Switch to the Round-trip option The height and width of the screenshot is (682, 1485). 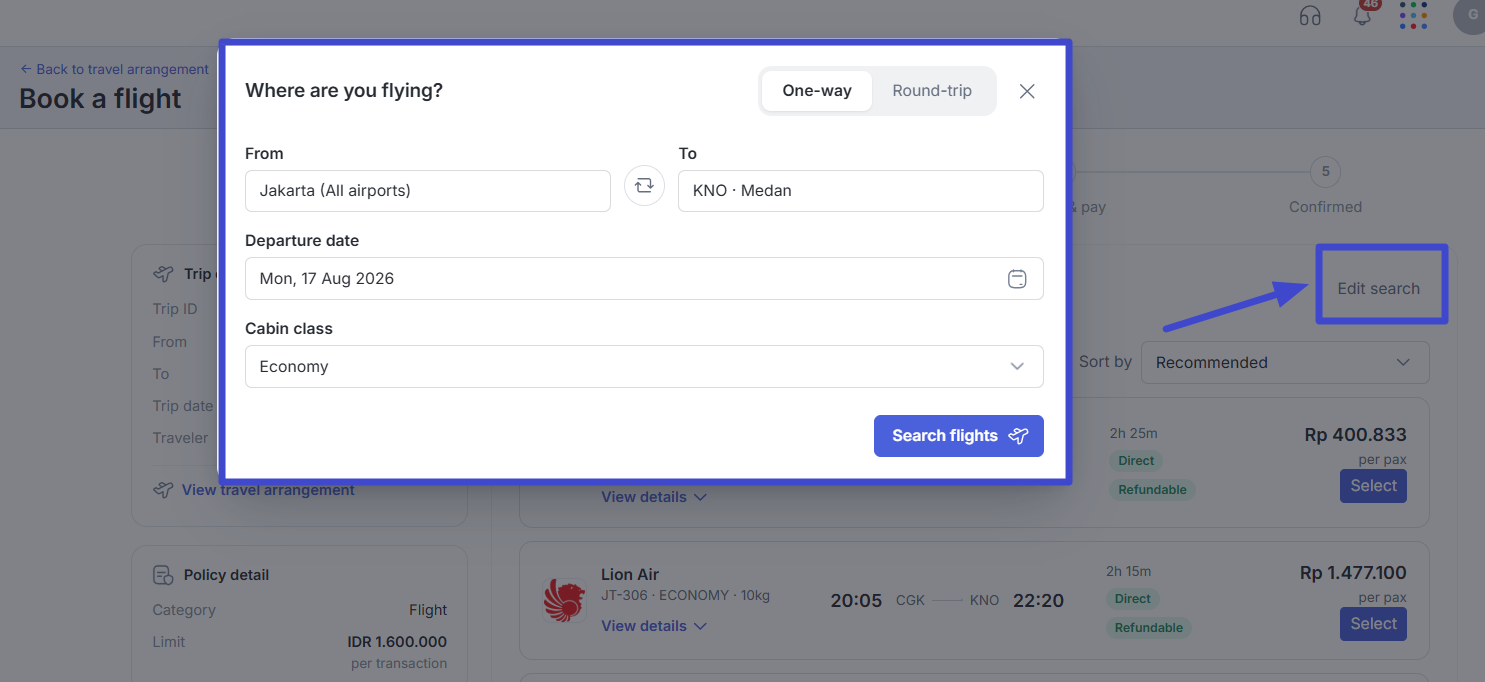[932, 91]
